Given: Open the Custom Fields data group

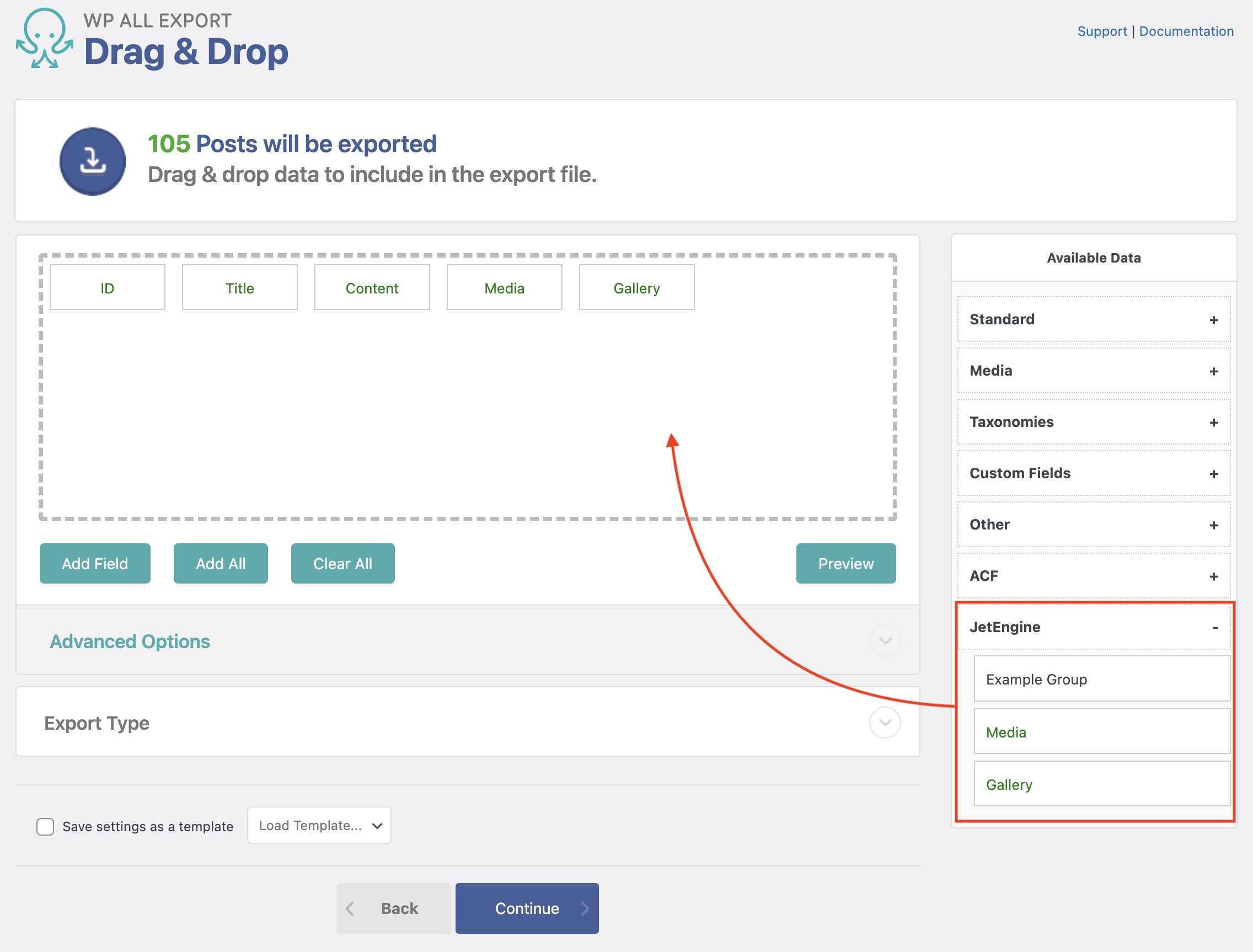Looking at the screenshot, I should (x=1214, y=473).
